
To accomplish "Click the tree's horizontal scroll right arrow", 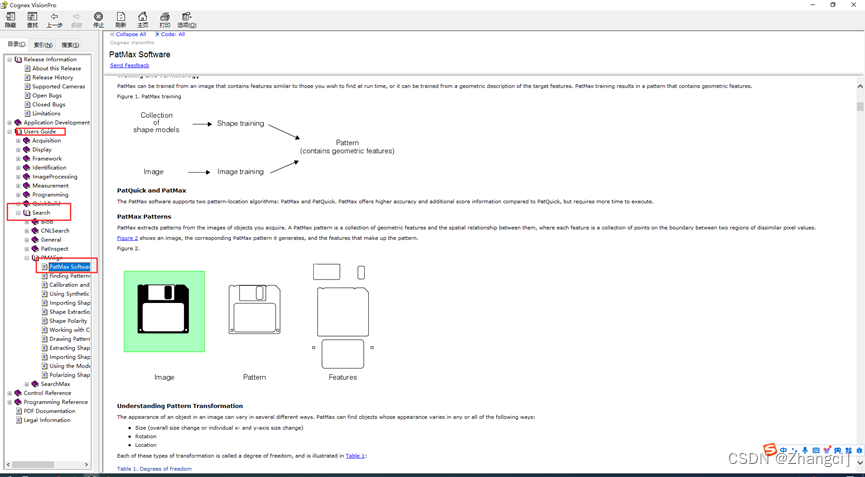I will (x=88, y=464).
